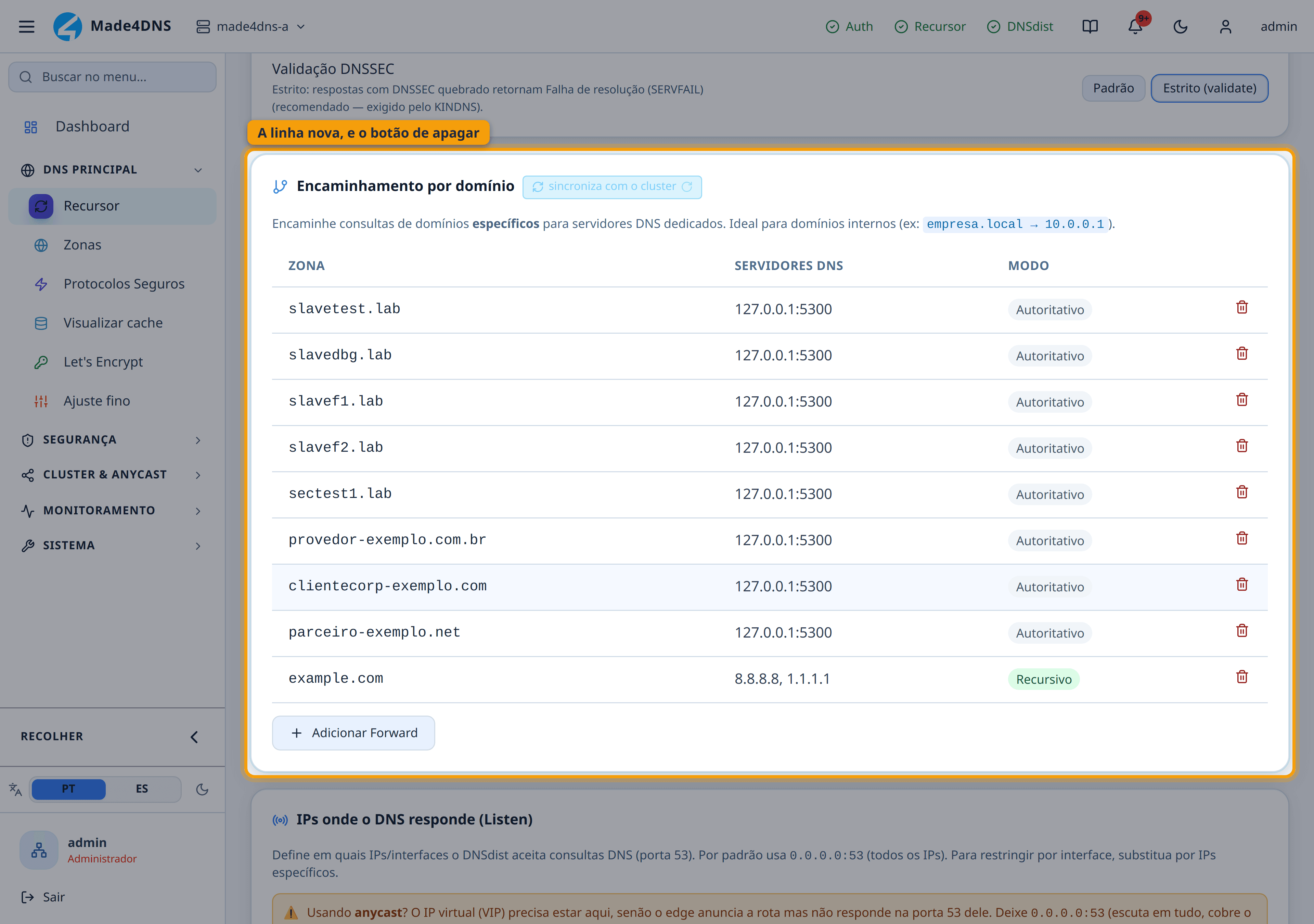The width and height of the screenshot is (1314, 924).
Task: Click the Recursor status indicator in header
Action: (x=930, y=26)
